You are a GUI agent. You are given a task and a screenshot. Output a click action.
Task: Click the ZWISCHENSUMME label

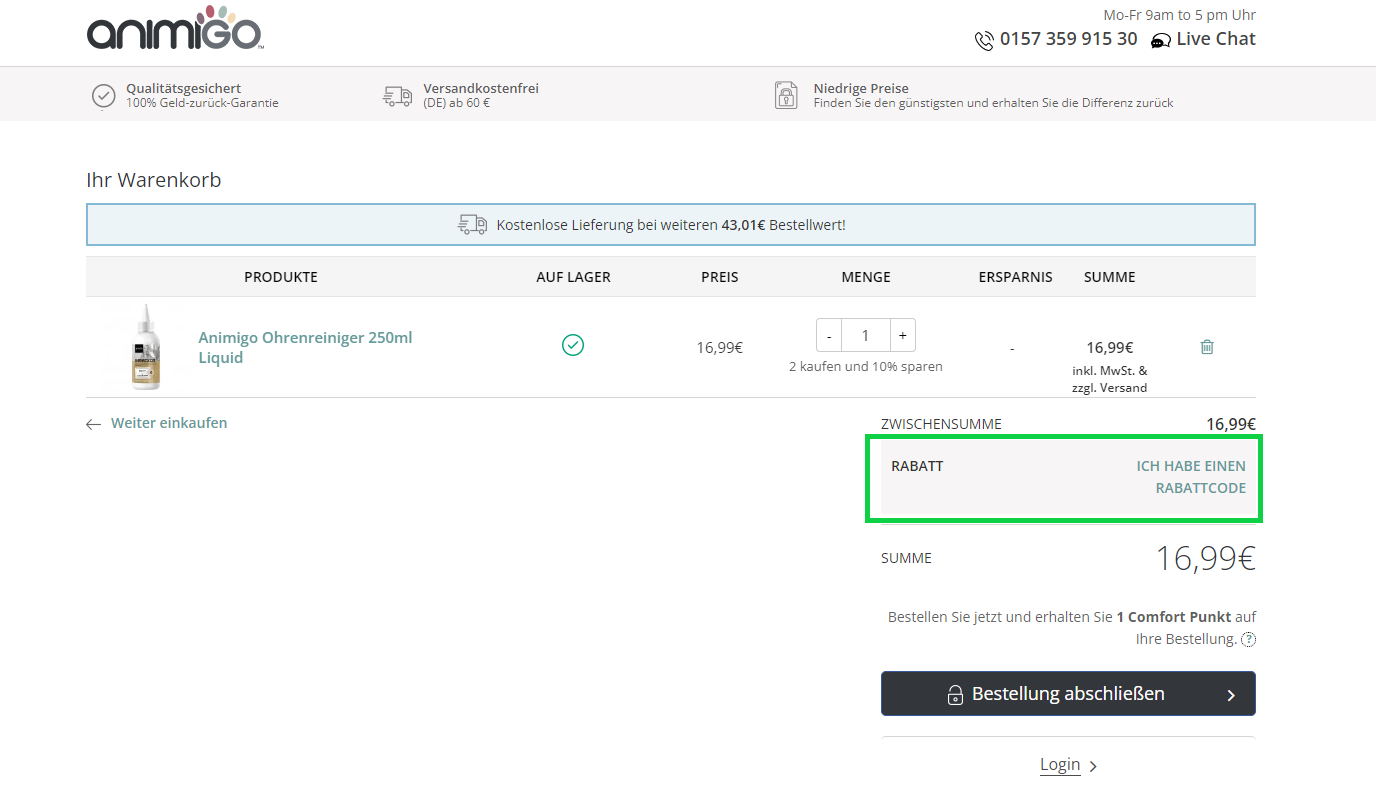[x=941, y=424]
